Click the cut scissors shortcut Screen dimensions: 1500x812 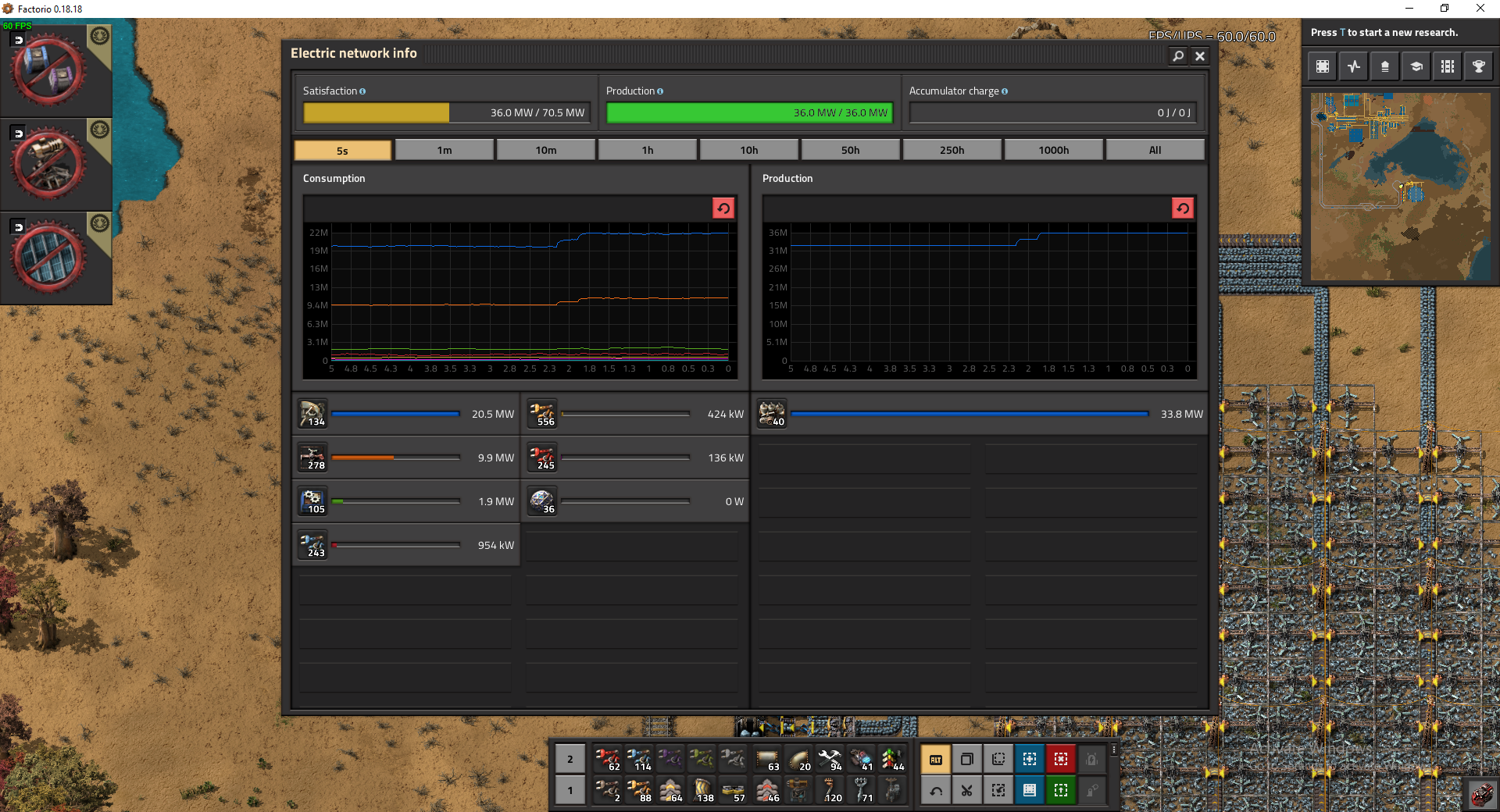click(967, 790)
